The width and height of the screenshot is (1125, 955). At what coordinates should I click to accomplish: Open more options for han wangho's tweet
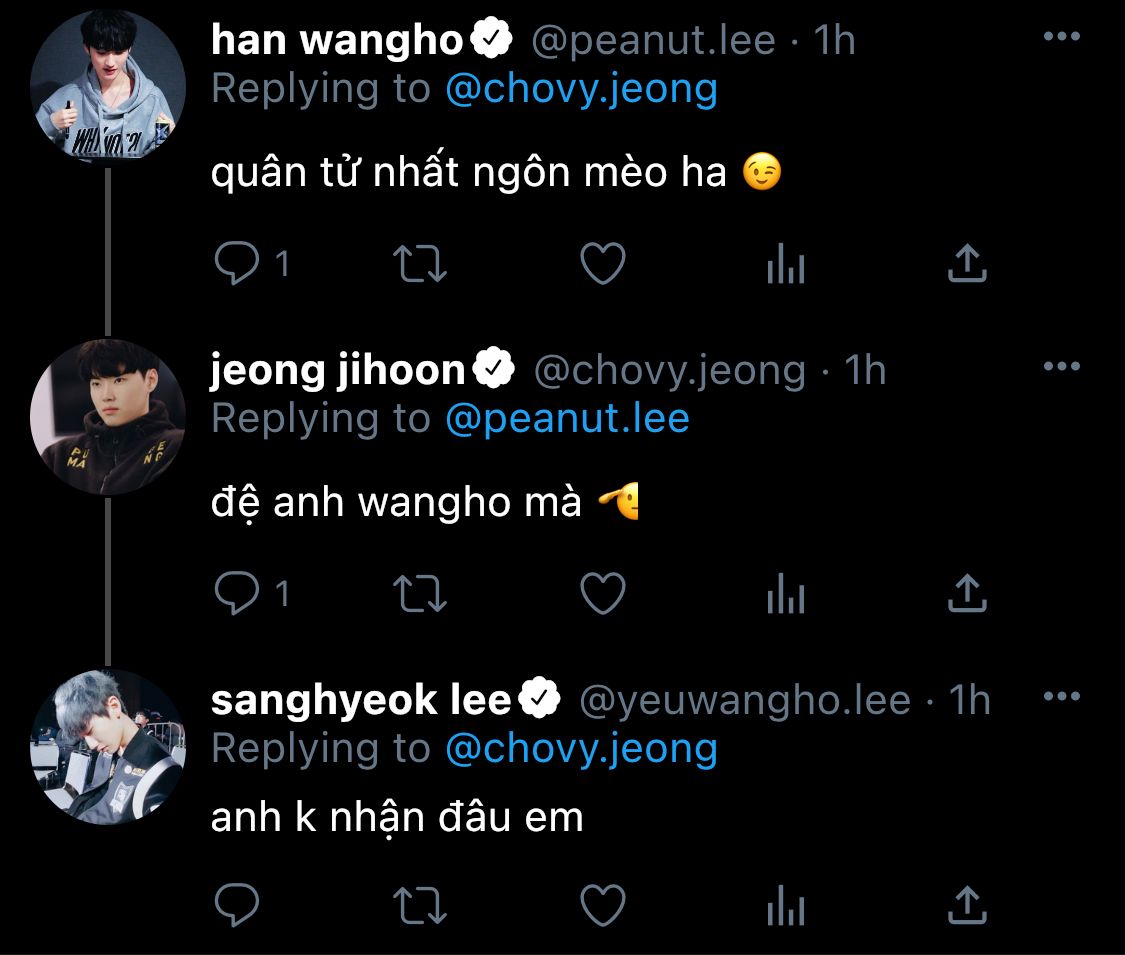click(1062, 36)
